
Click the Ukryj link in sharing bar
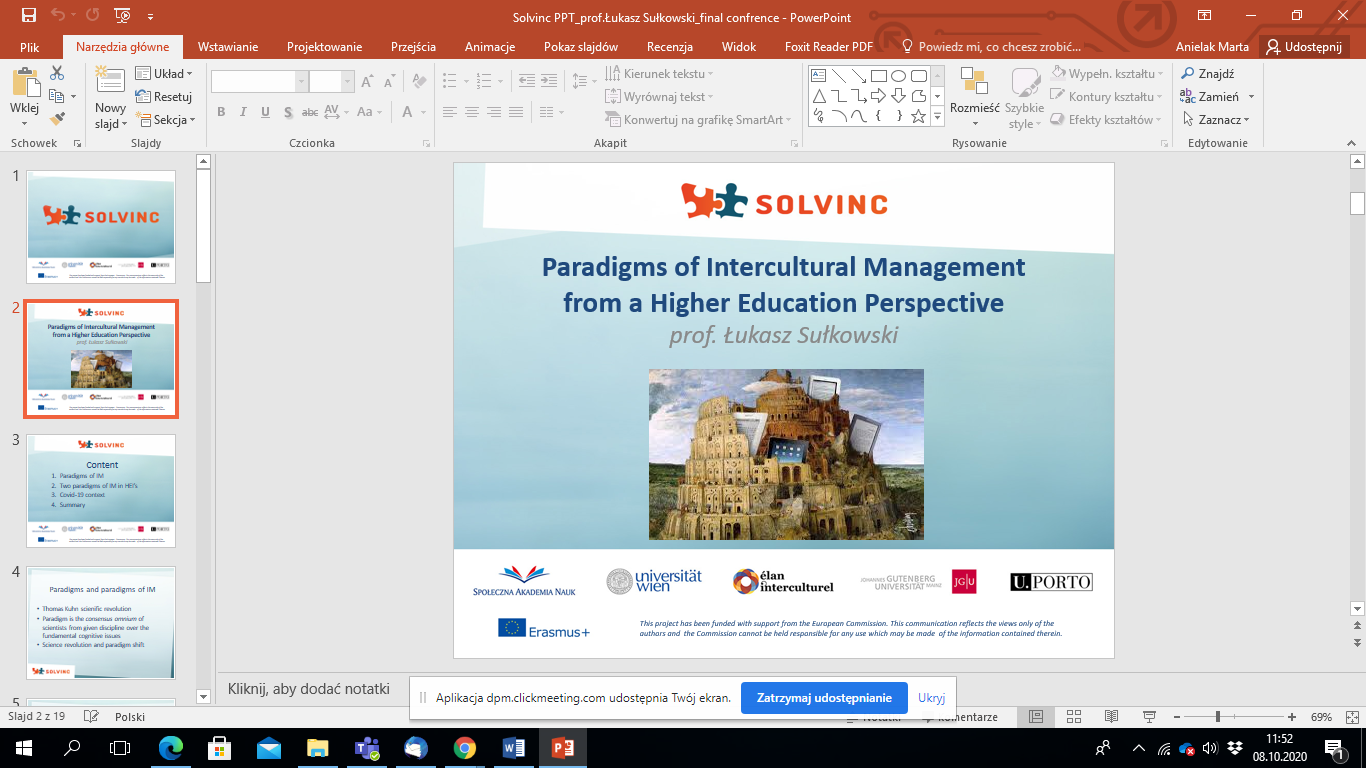coord(931,698)
